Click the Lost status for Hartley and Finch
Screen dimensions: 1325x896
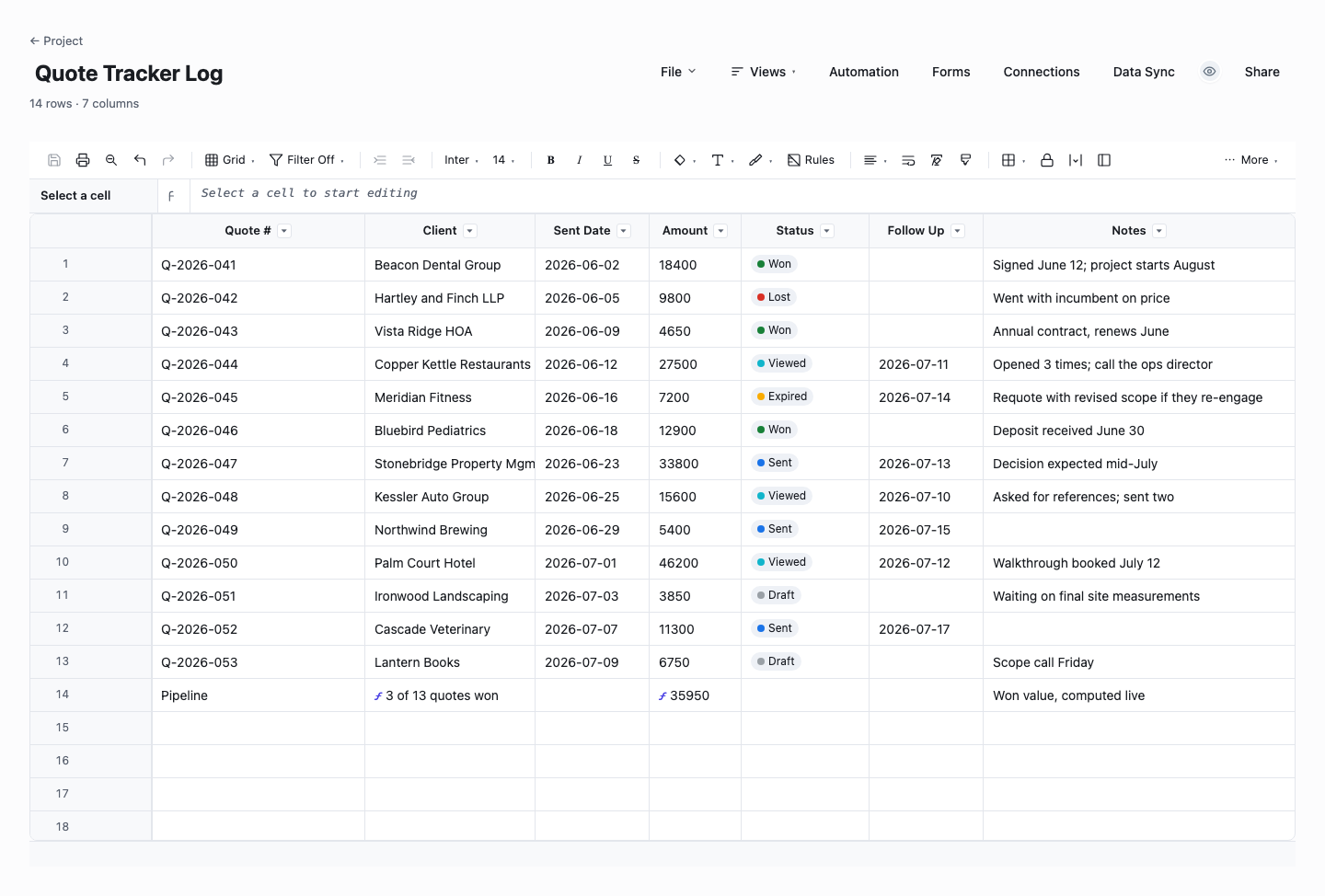(773, 297)
